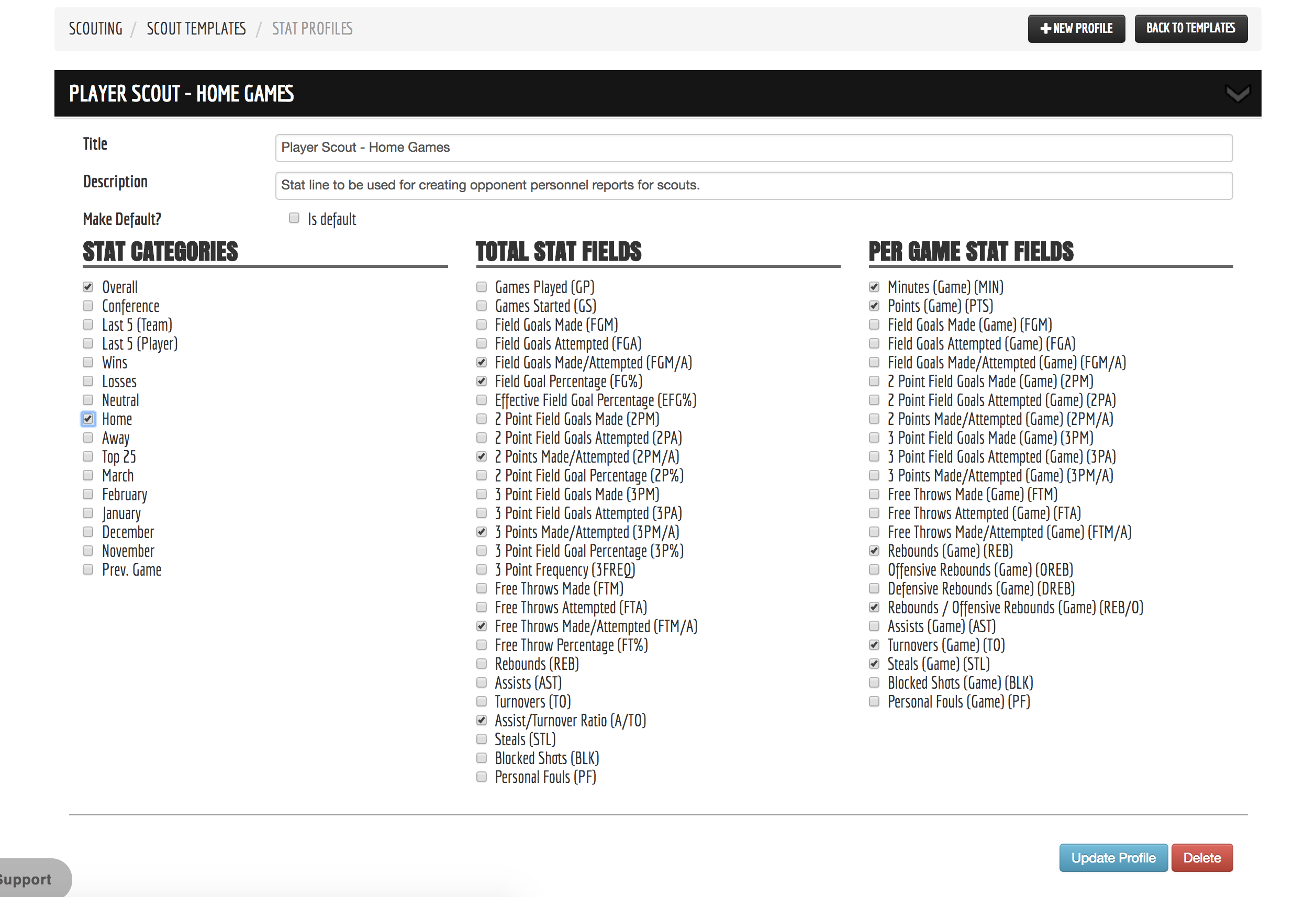The width and height of the screenshot is (1316, 897).
Task: Go to Scout Templates breadcrumb
Action: (196, 28)
